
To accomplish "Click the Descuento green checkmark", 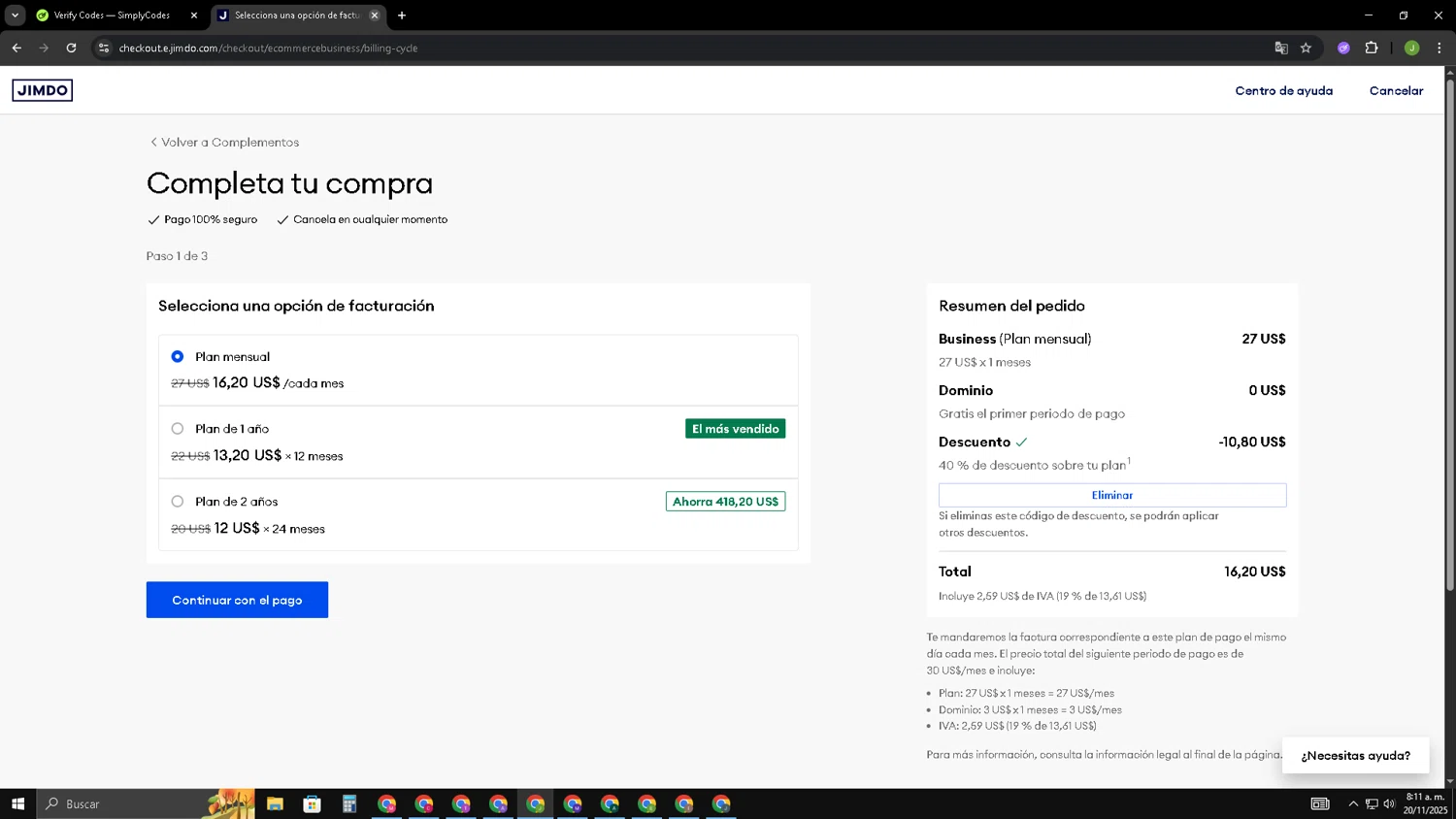I will click(1021, 442).
